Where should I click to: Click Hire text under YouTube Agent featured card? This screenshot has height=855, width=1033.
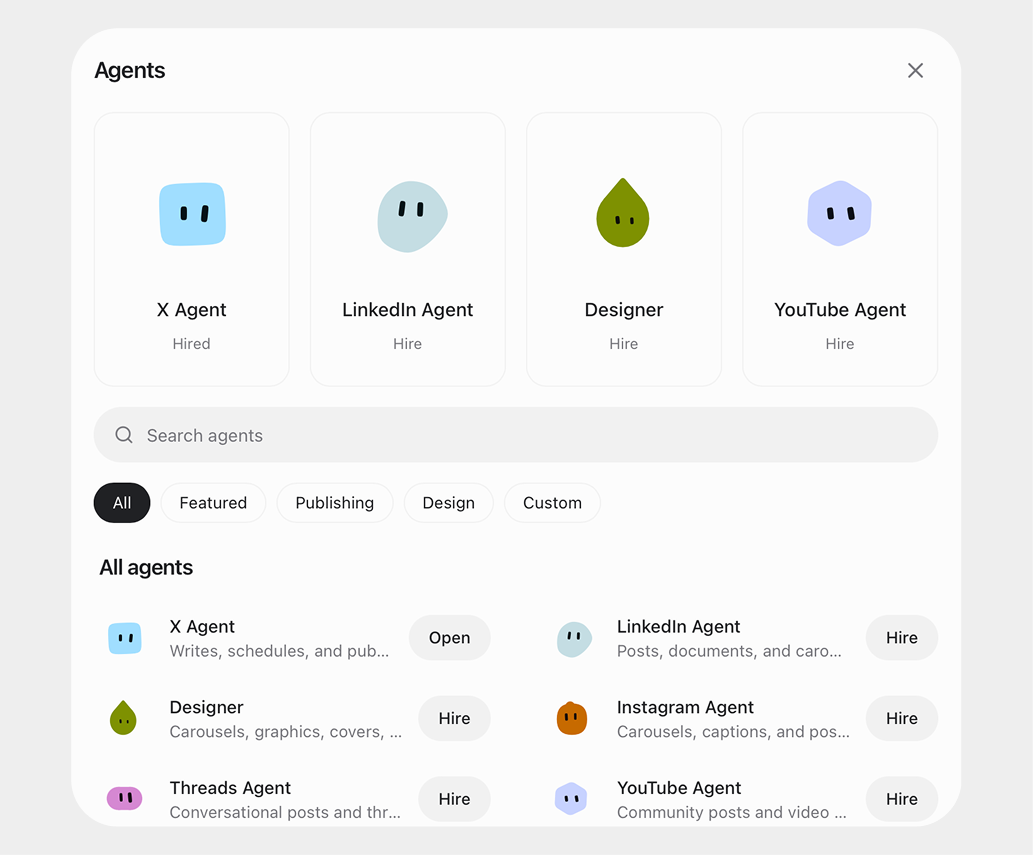[x=839, y=344]
